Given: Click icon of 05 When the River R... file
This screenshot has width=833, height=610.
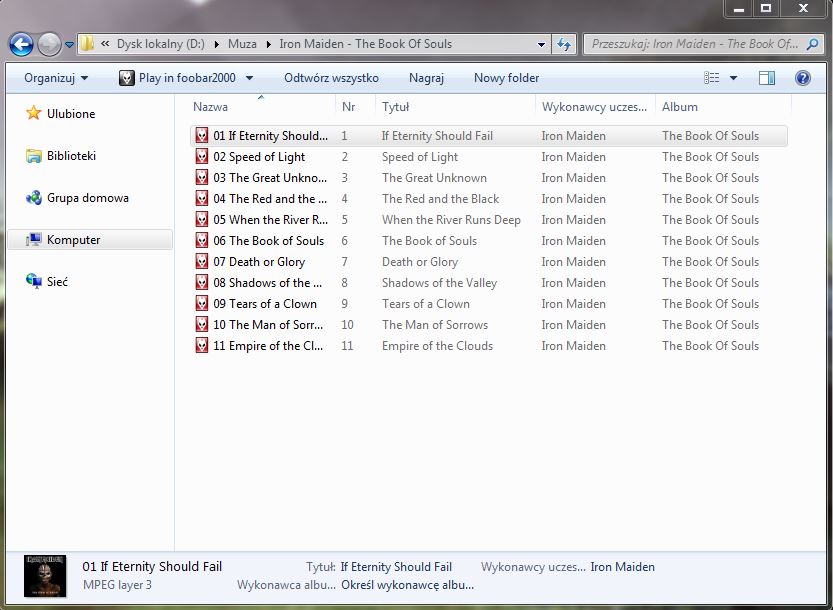Looking at the screenshot, I should [x=202, y=219].
